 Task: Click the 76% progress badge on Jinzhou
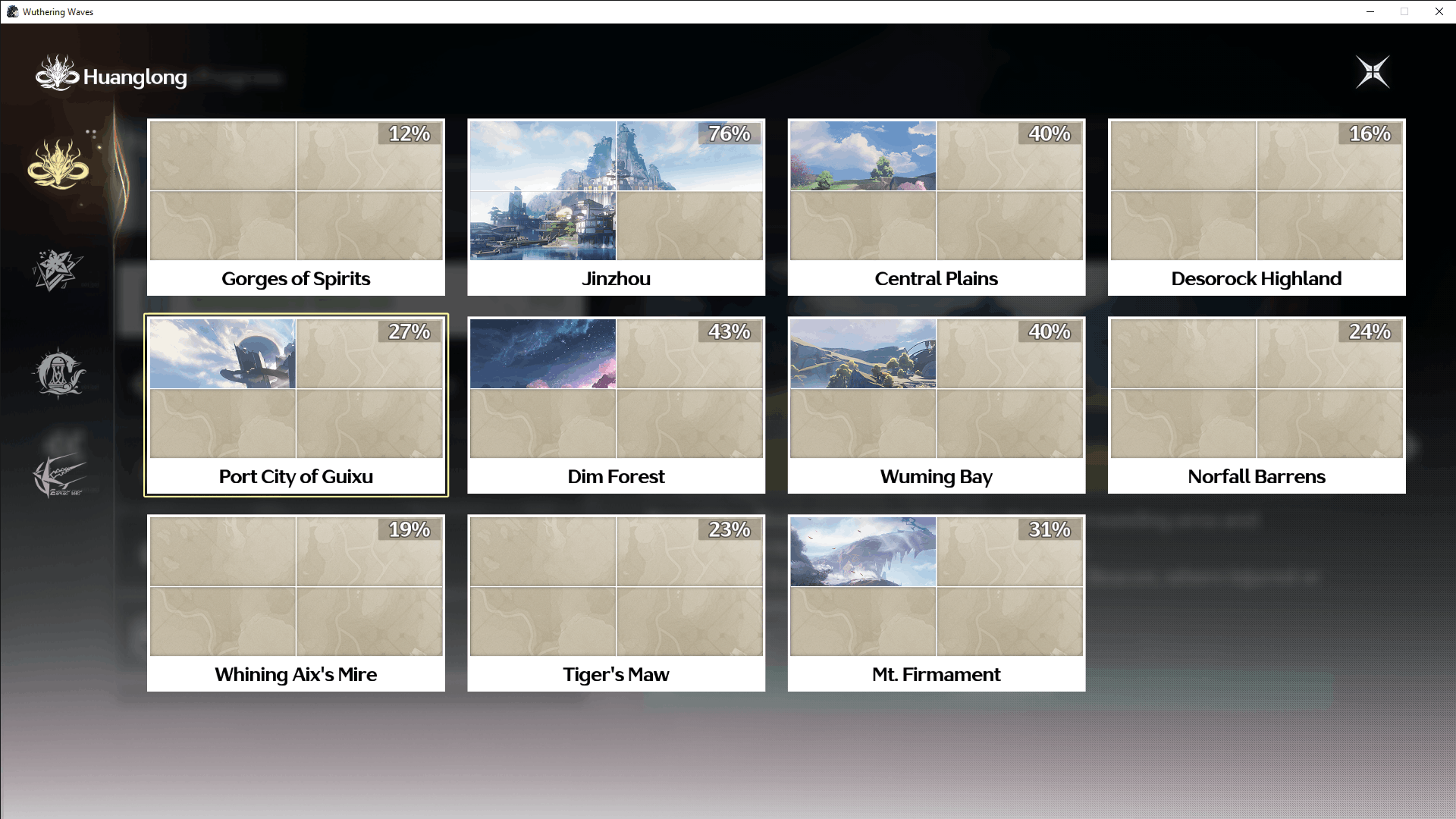[730, 133]
